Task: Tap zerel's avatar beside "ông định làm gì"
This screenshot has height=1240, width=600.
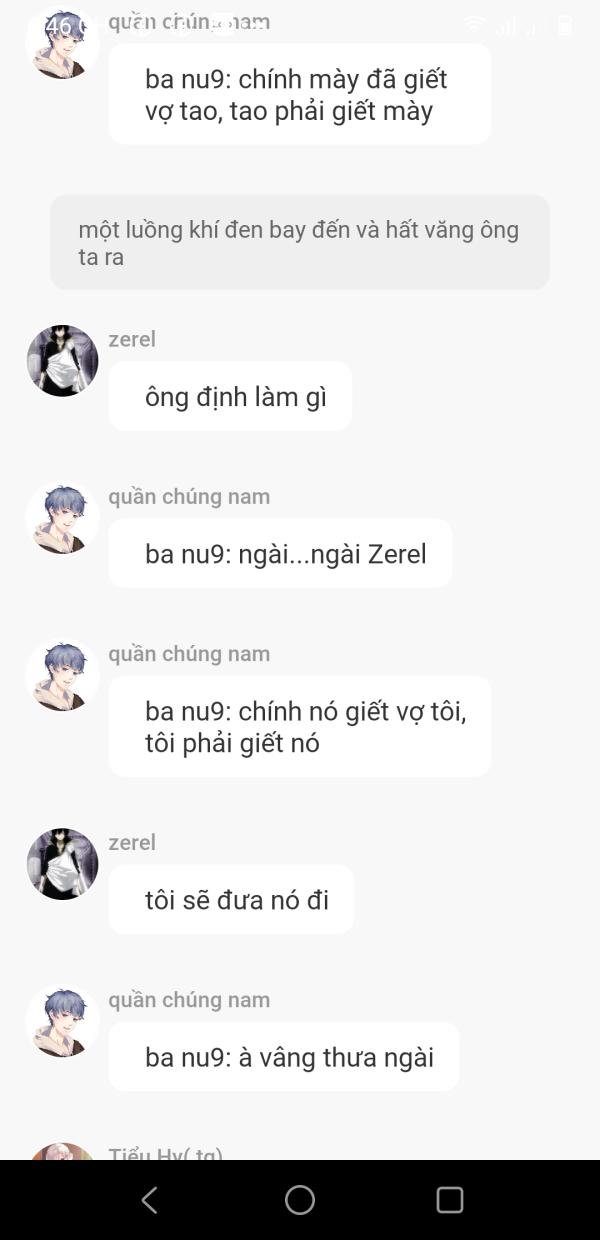Action: pos(62,361)
